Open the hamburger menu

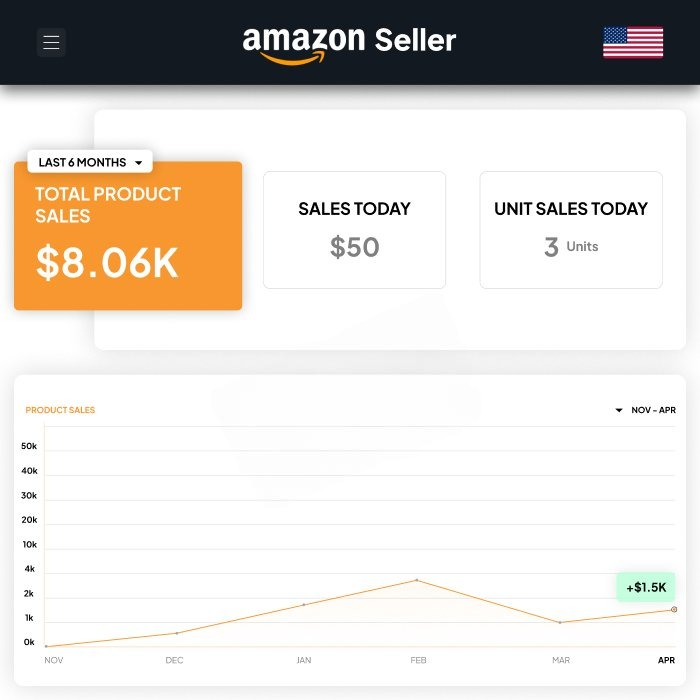(x=52, y=42)
